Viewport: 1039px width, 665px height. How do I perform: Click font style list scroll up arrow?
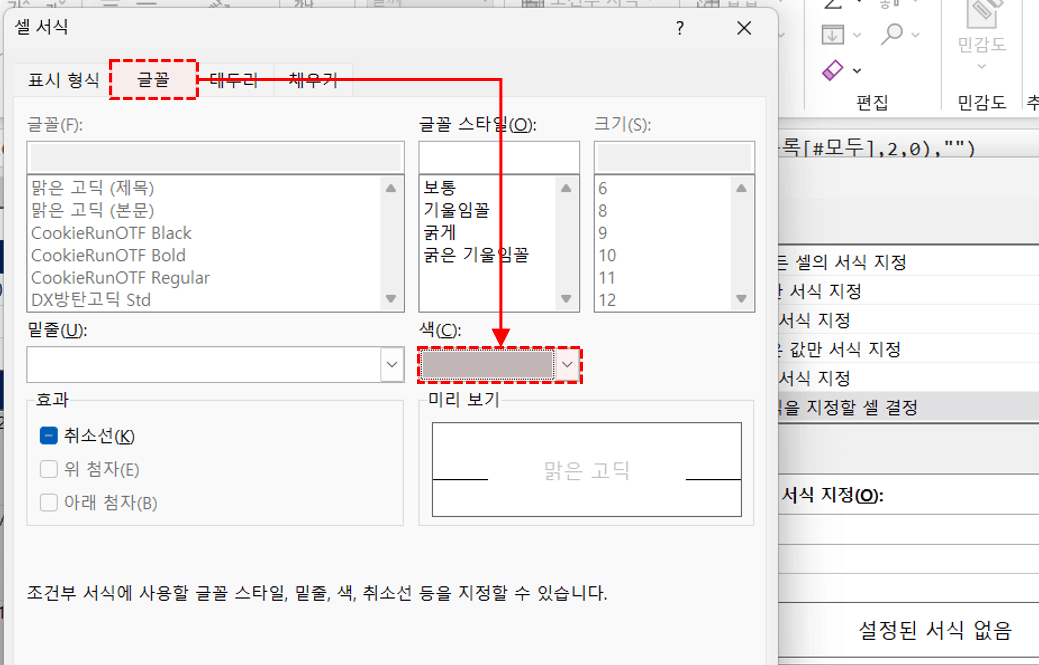[566, 188]
